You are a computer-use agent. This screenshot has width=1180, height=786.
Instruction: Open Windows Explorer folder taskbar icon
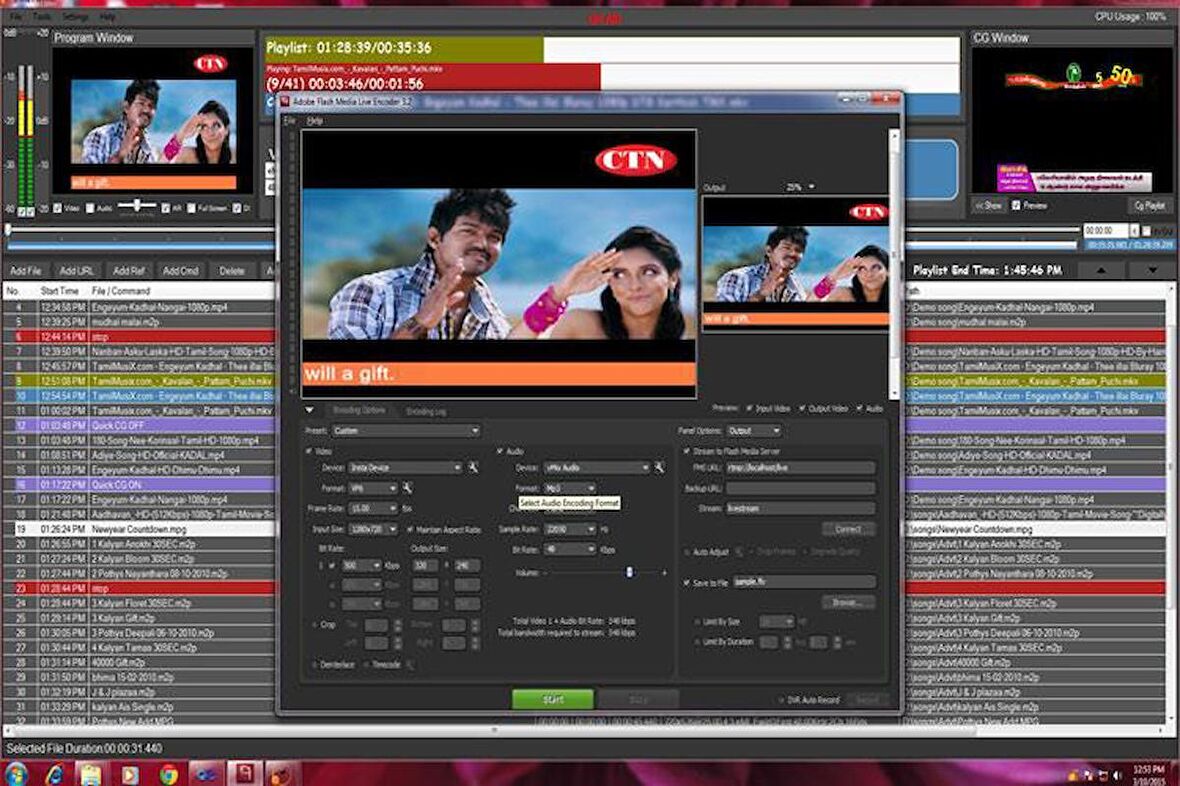[91, 774]
